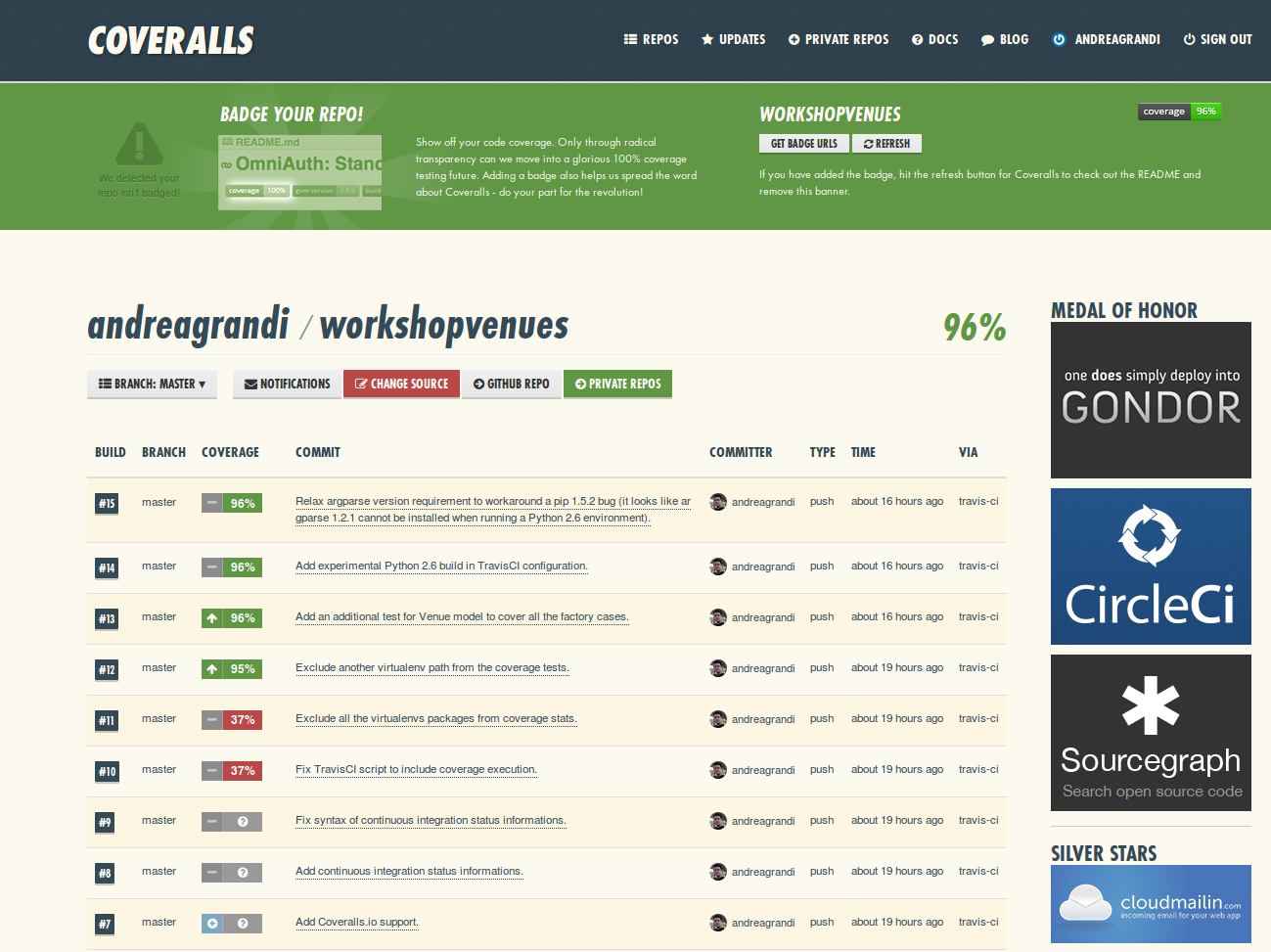Open the 'Add experimental Python 2.6 build' commit
Image resolution: width=1271 pixels, height=952 pixels.
(x=442, y=567)
